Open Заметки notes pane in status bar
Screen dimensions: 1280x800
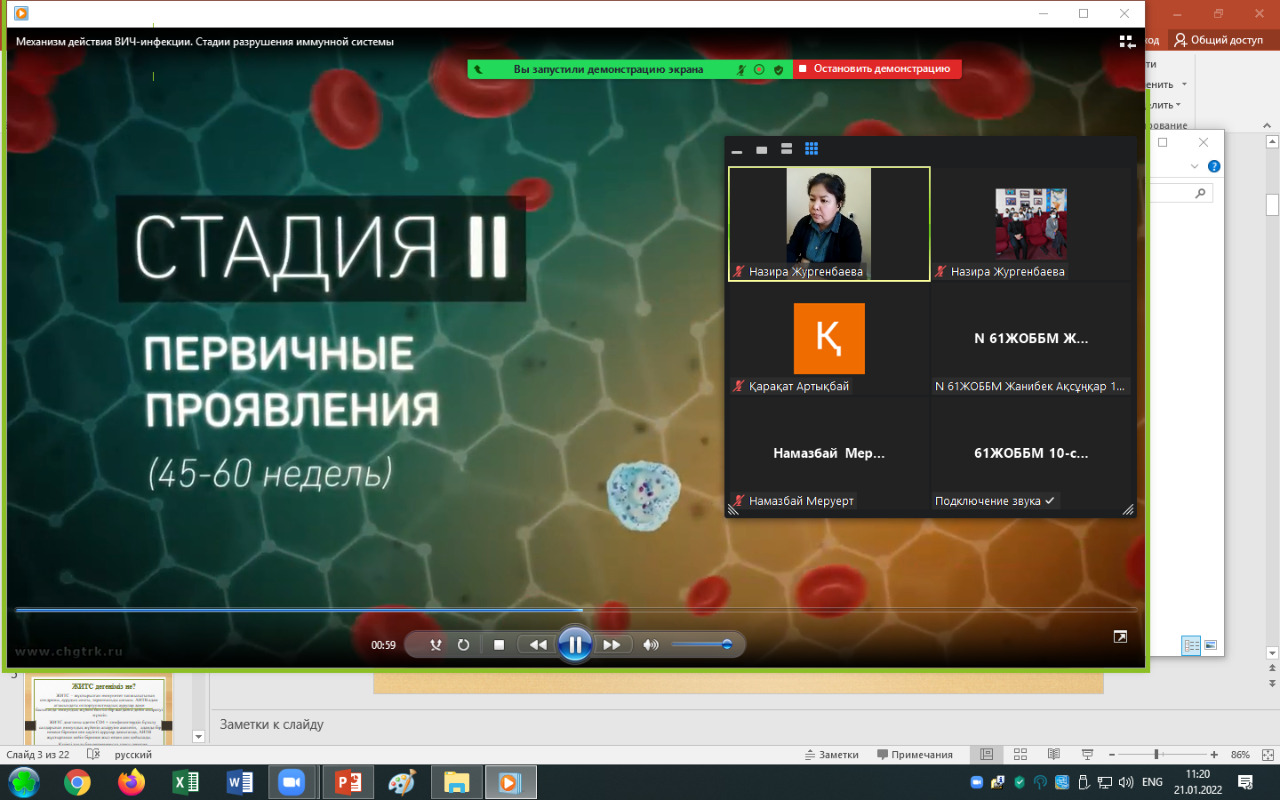tap(831, 755)
